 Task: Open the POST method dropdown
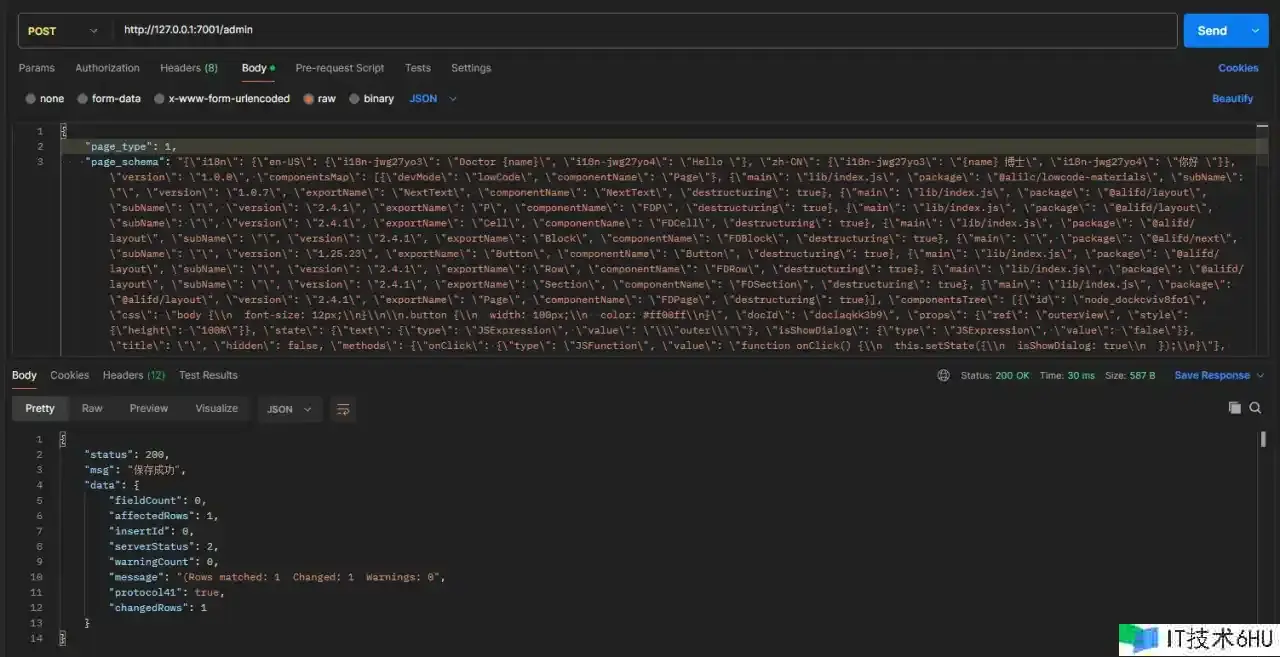click(63, 31)
